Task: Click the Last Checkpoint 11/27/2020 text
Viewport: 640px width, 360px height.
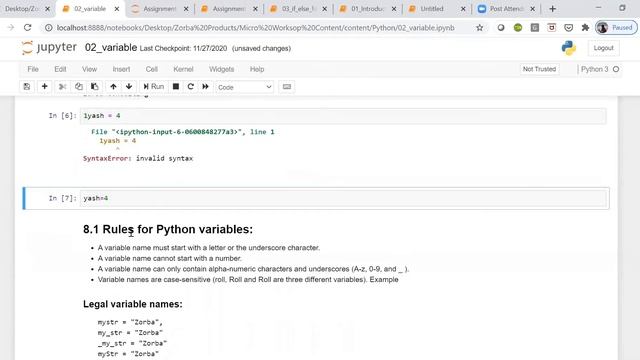Action: coord(183,48)
